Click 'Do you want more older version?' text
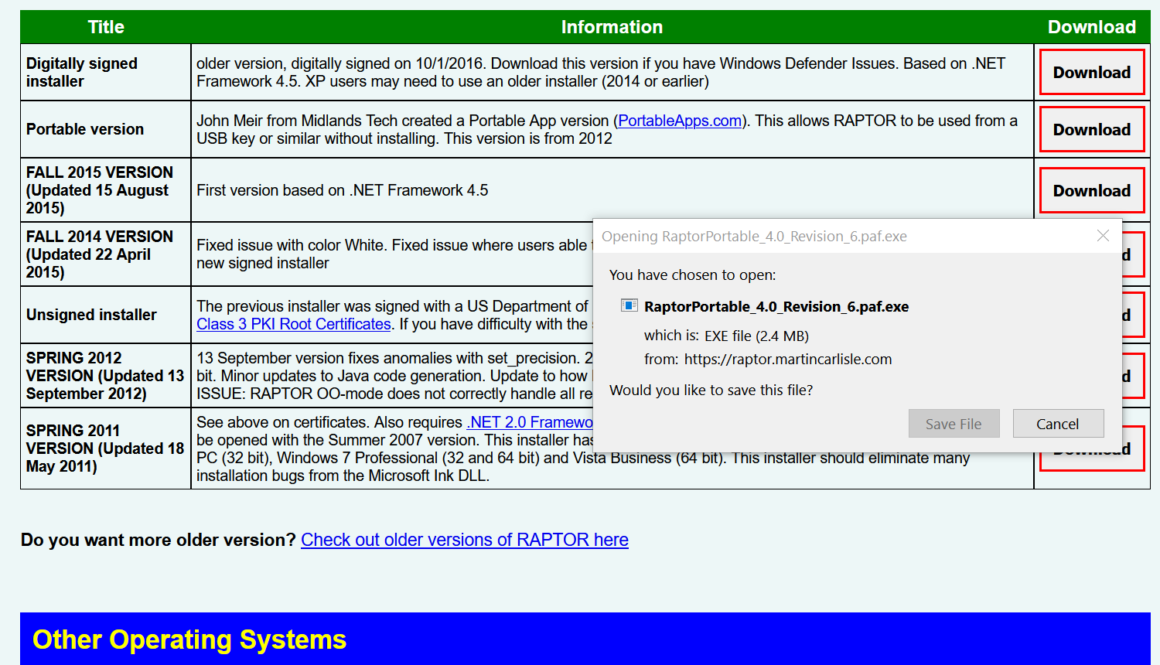The width and height of the screenshot is (1160, 665). pos(158,540)
